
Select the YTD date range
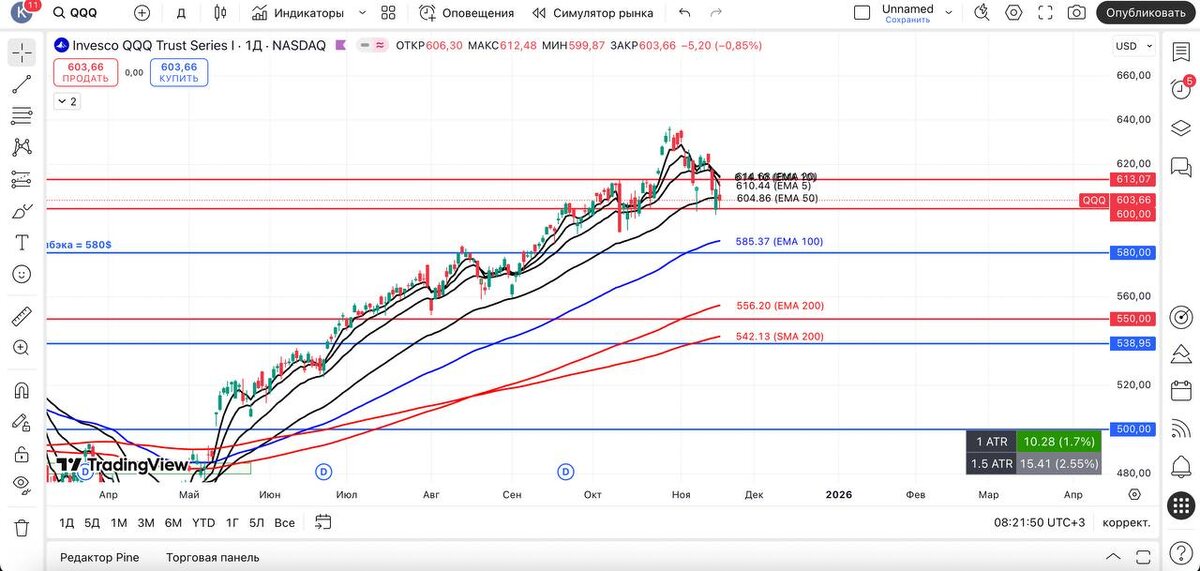coord(204,522)
